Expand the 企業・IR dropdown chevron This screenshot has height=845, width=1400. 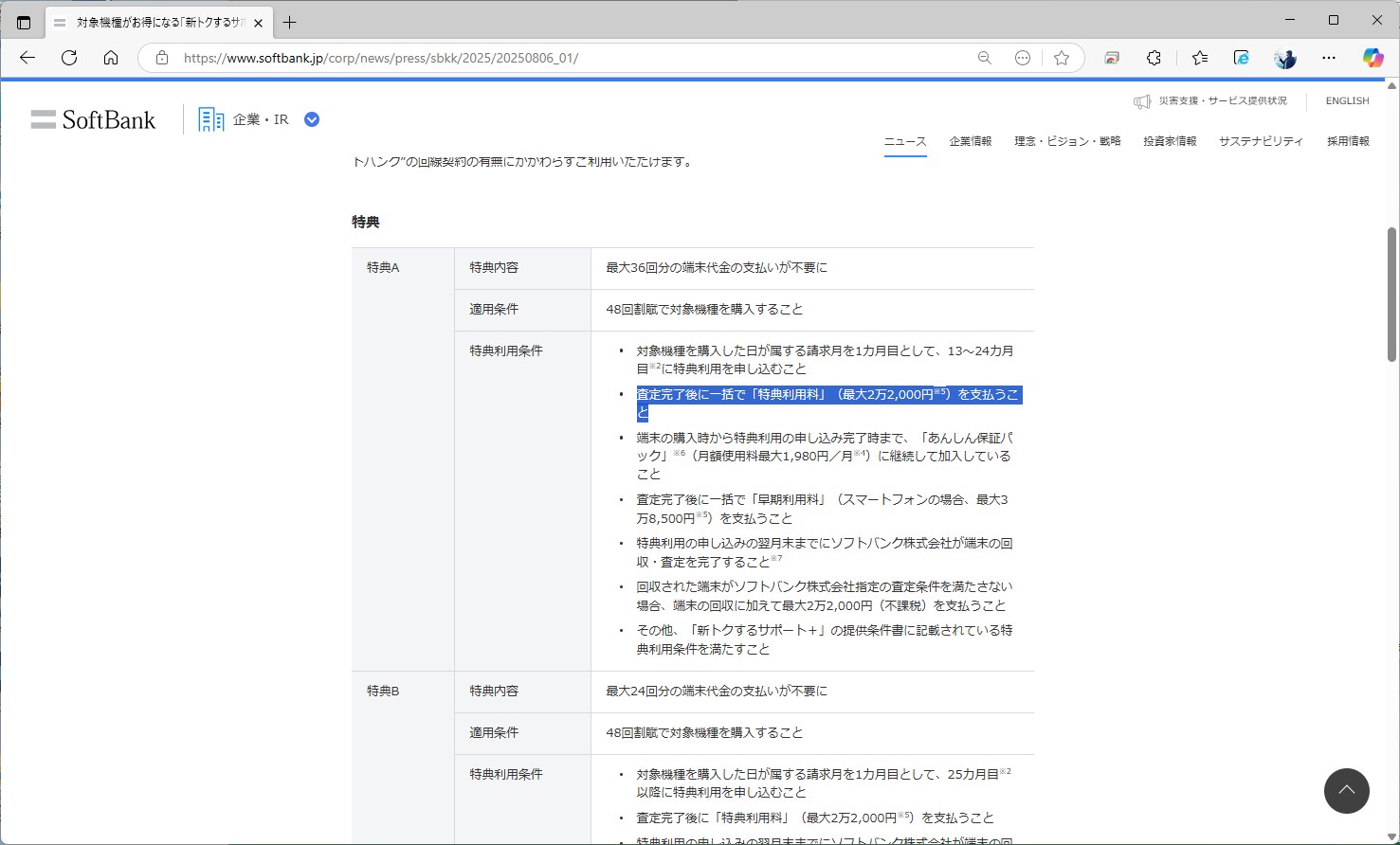312,119
